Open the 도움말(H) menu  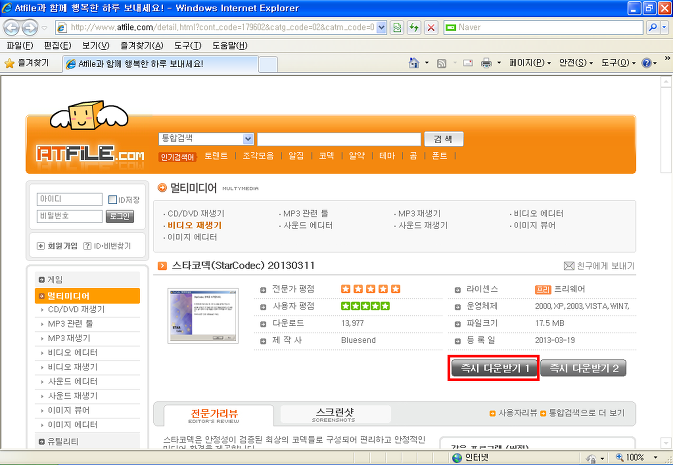[x=230, y=46]
